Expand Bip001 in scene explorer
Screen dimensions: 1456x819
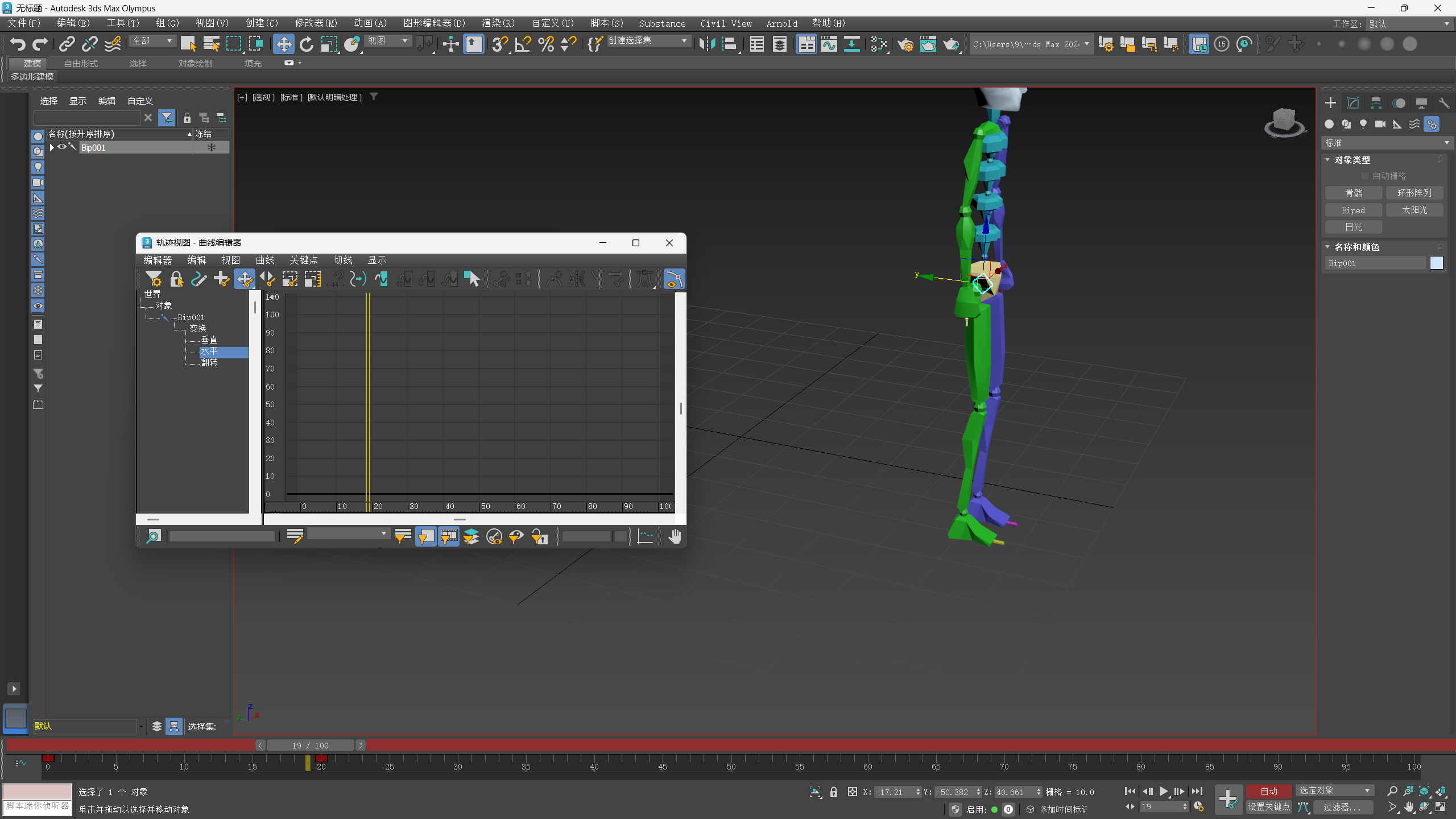[x=52, y=147]
